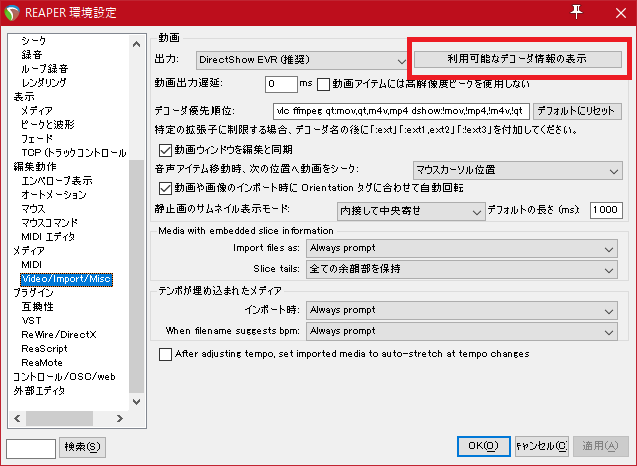Toggle Orientation タグに合わせて自動回転 checkbox

tap(165, 188)
